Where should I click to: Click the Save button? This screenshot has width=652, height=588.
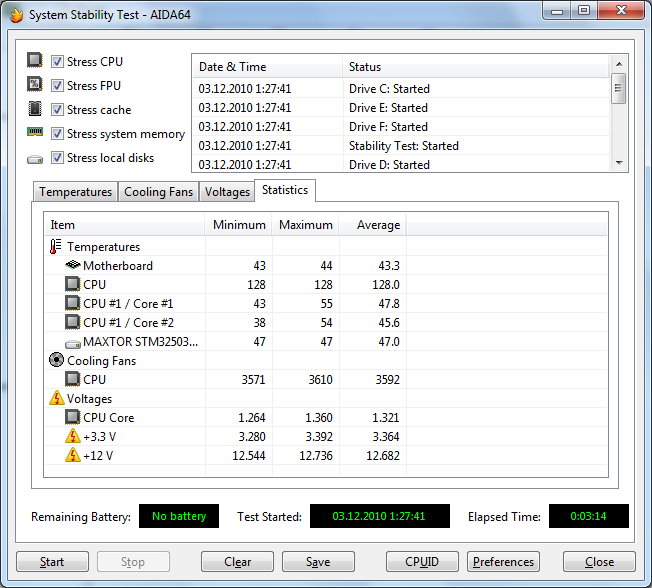coord(319,562)
